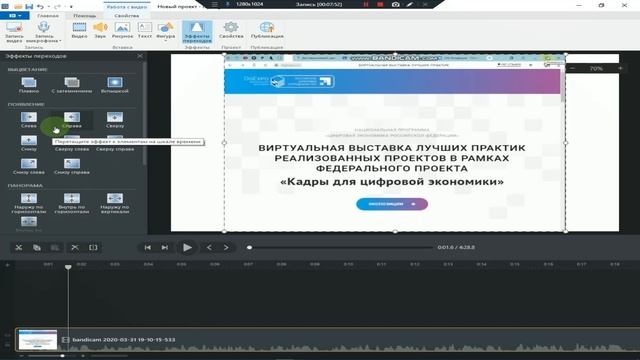The width and height of the screenshot is (640, 360).
Task: Open the blue file menu button
Action: [x=14, y=16]
